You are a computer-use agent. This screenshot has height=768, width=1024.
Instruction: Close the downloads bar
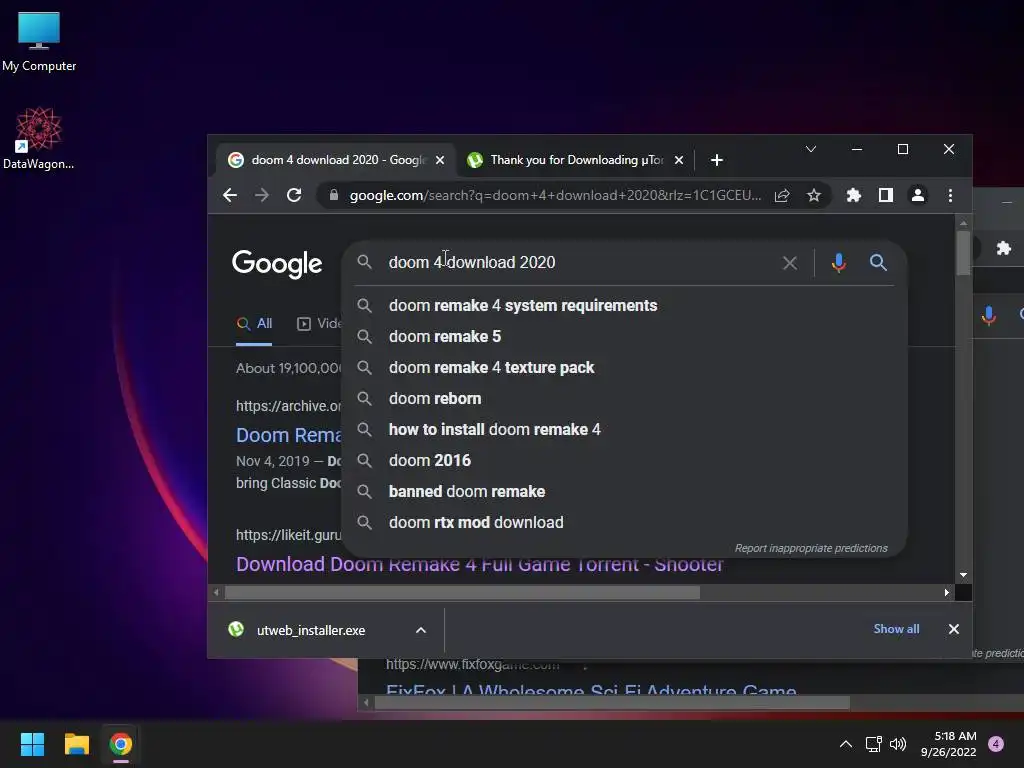[x=953, y=629]
